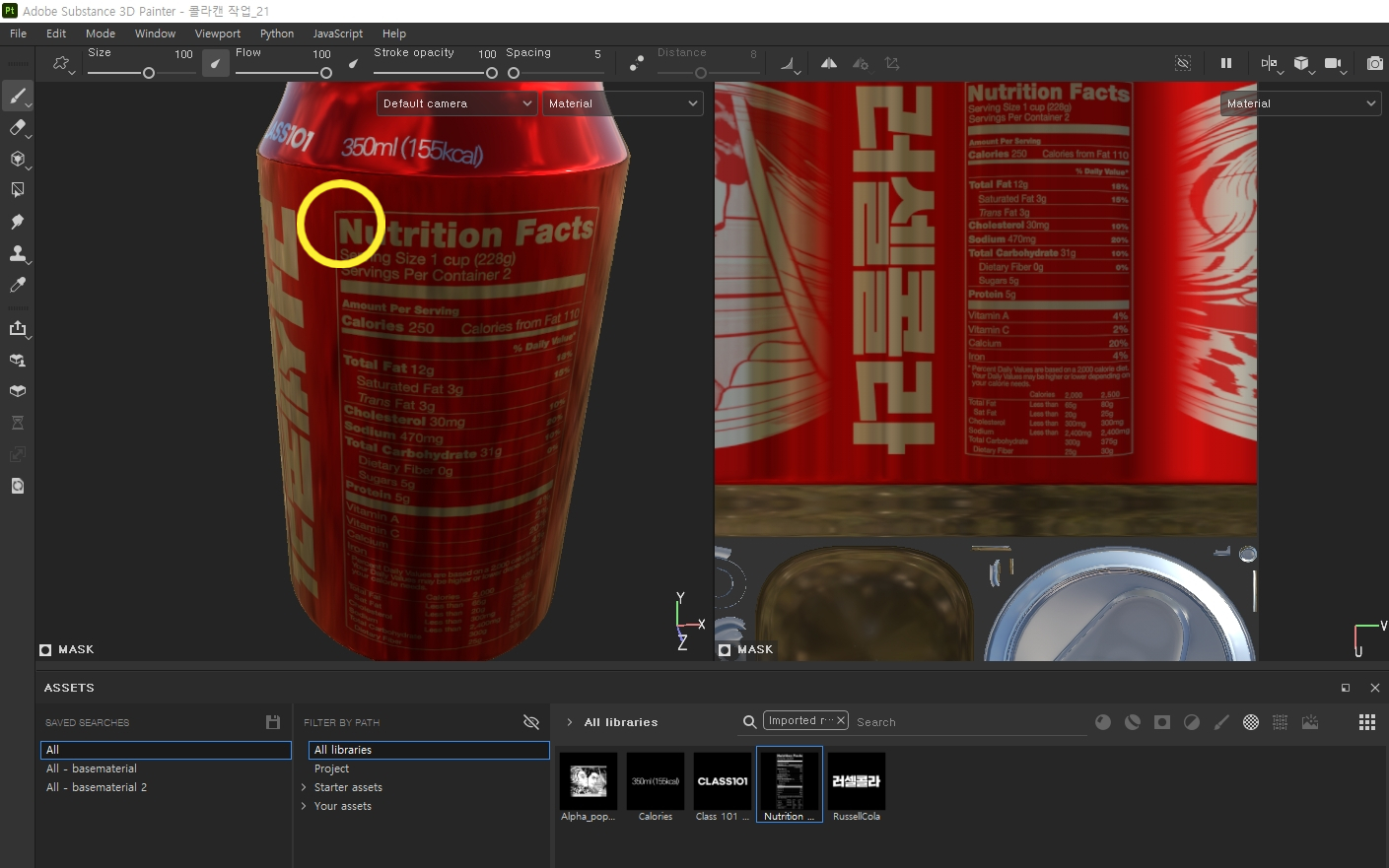
Task: Expand the All libraries breadcrumb chevron
Action: pyautogui.click(x=570, y=722)
